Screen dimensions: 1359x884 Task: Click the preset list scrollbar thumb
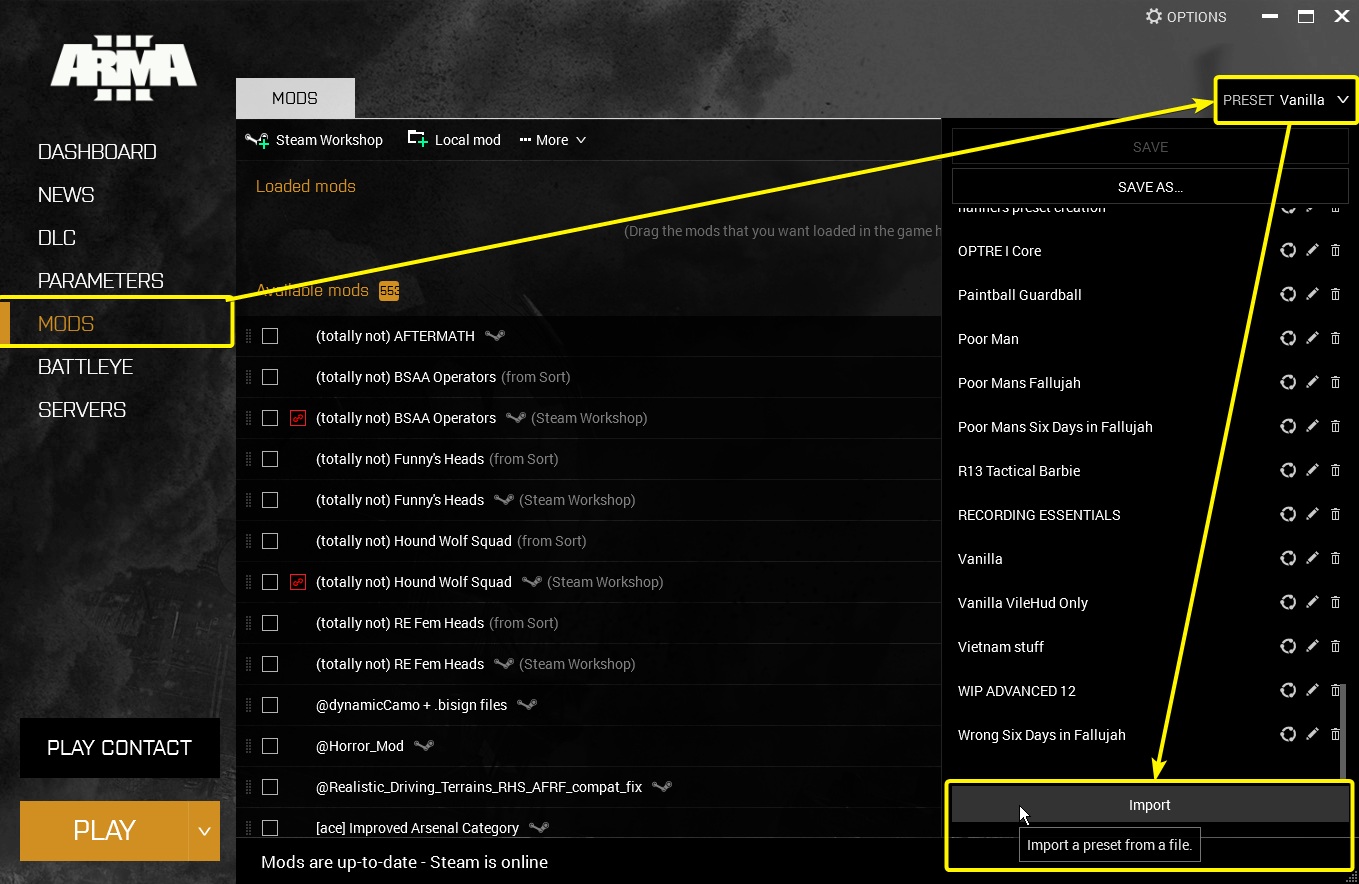pyautogui.click(x=1343, y=733)
